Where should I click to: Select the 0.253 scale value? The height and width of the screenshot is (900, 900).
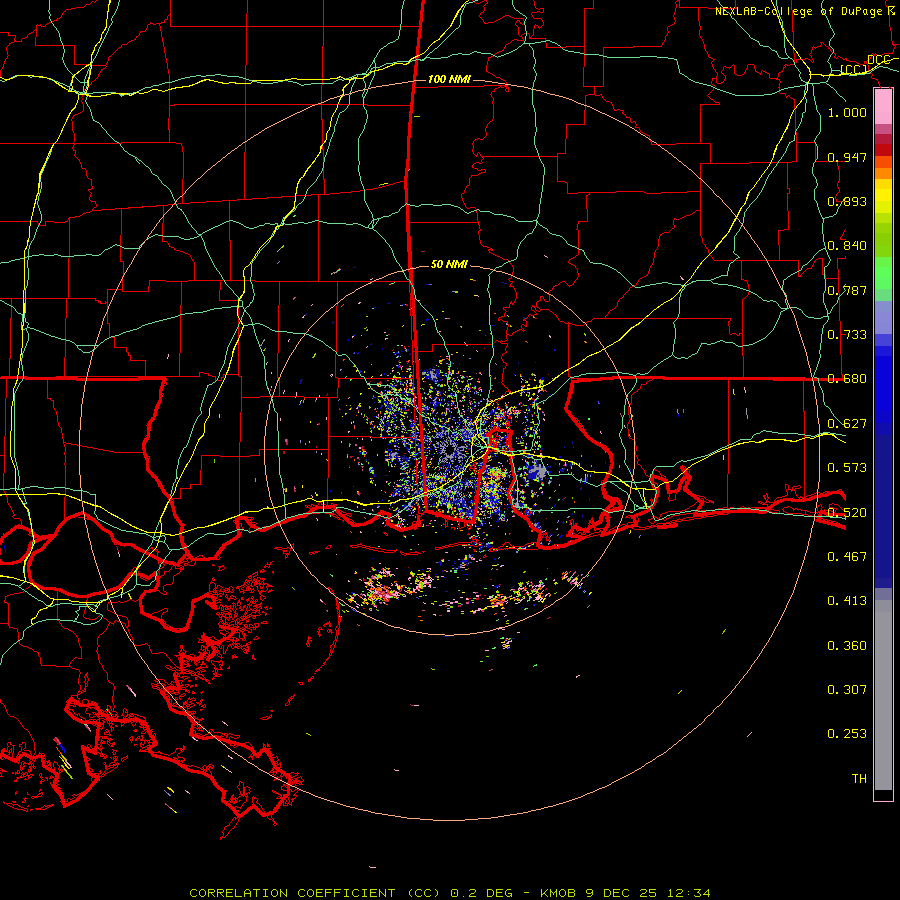tap(847, 734)
